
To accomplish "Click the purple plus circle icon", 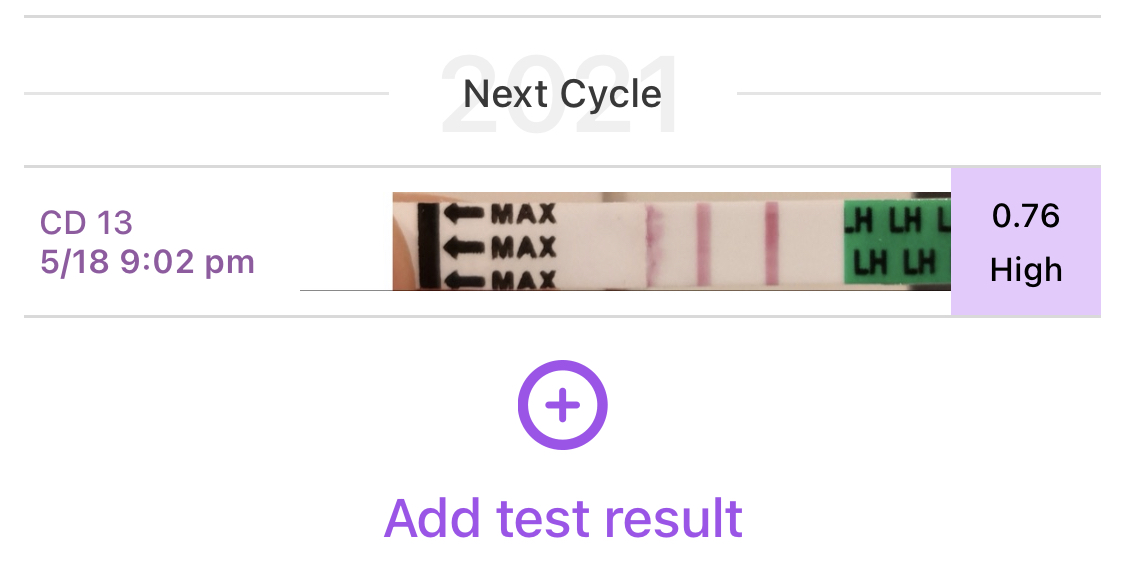I will [562, 406].
